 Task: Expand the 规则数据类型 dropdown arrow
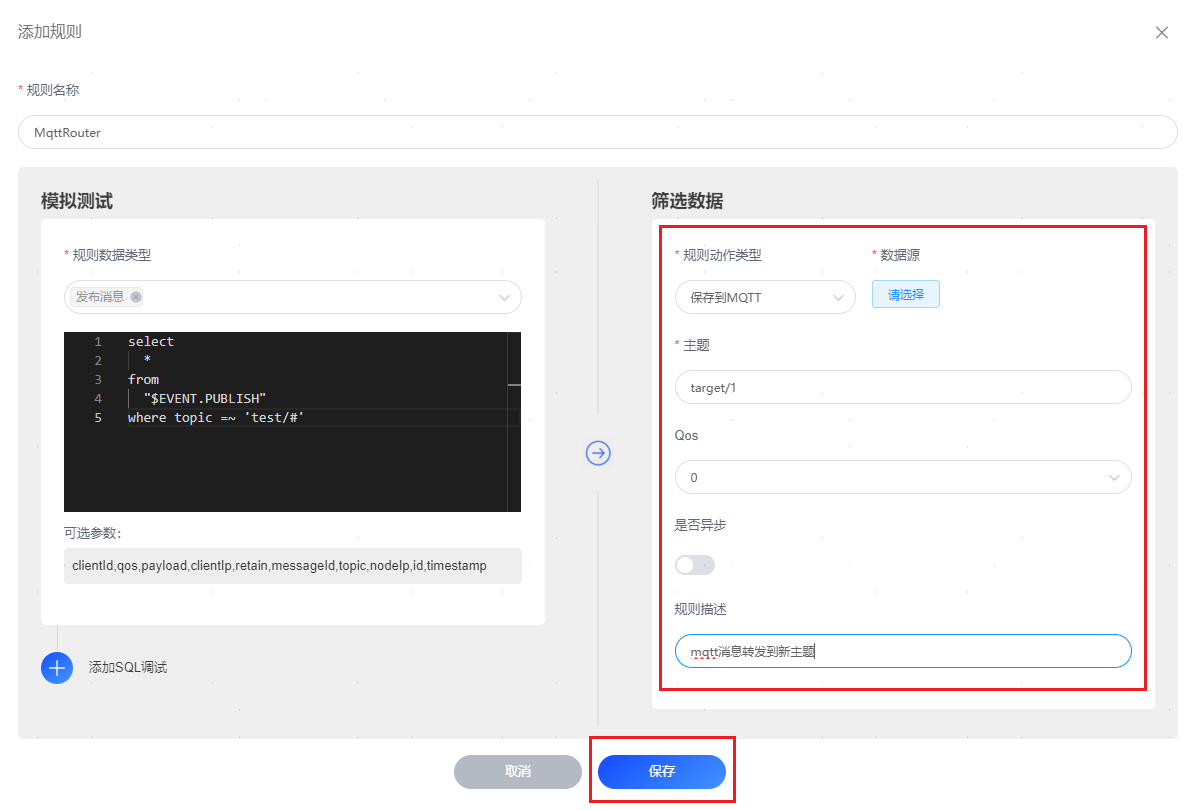[x=503, y=297]
